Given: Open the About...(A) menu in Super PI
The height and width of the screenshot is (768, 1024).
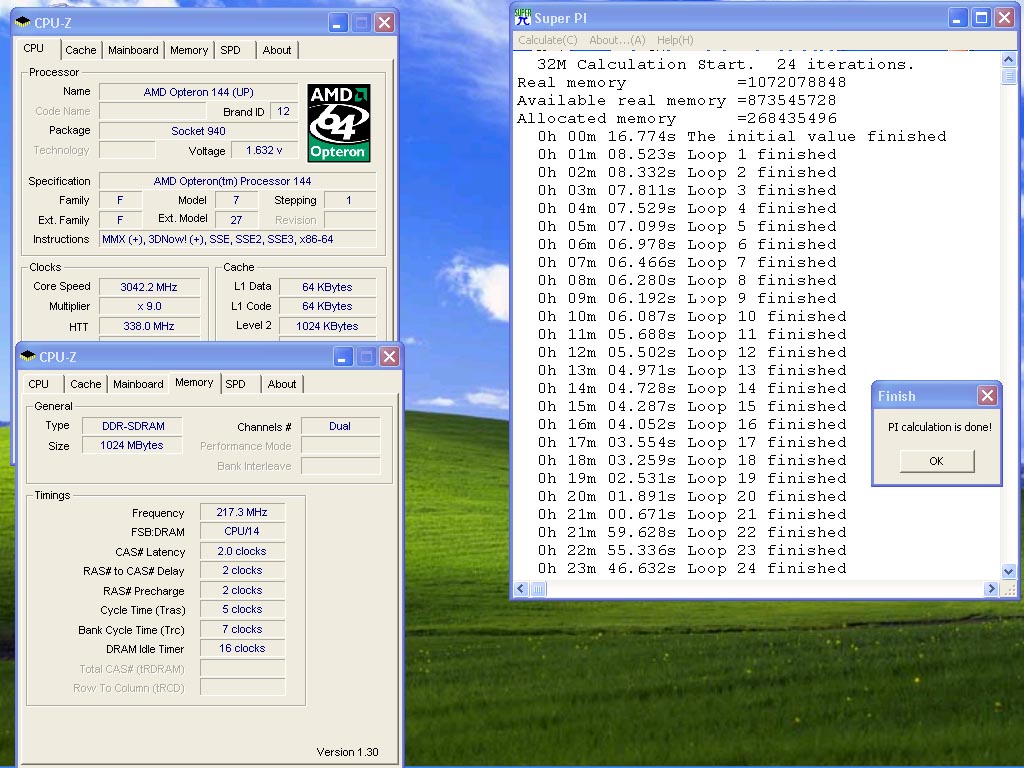Looking at the screenshot, I should pyautogui.click(x=617, y=40).
